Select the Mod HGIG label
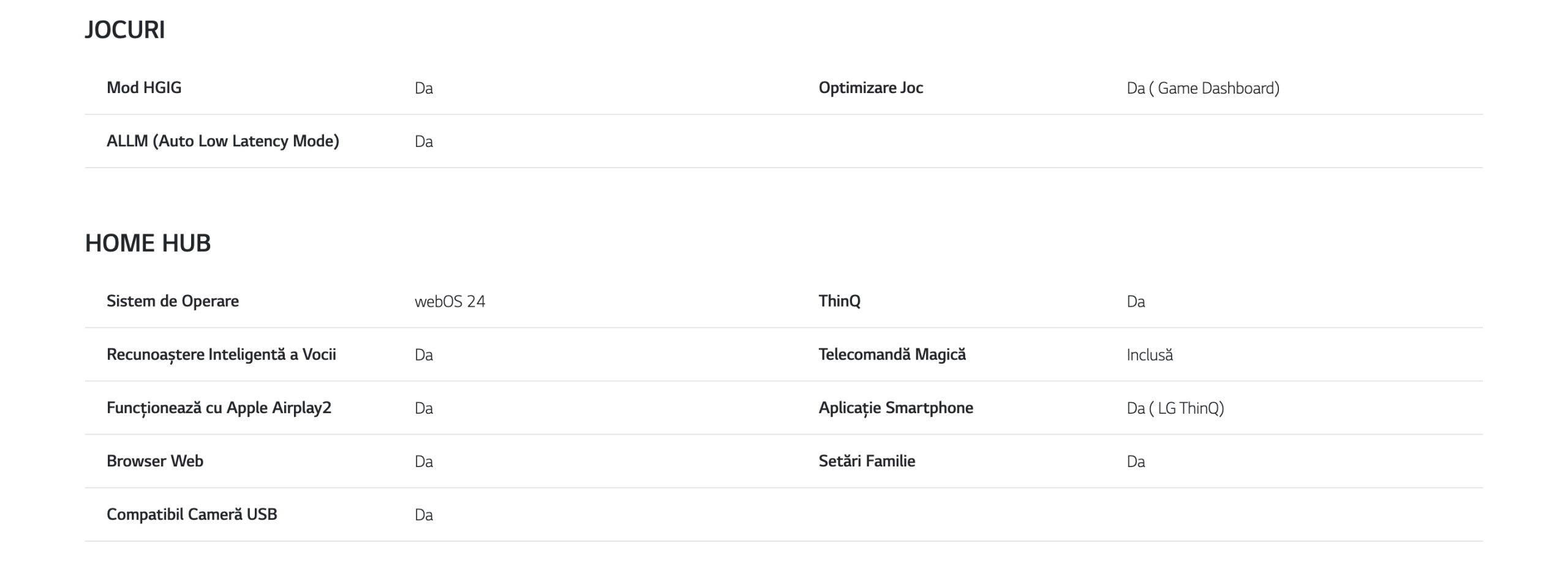The width and height of the screenshot is (1568, 565). coord(144,88)
